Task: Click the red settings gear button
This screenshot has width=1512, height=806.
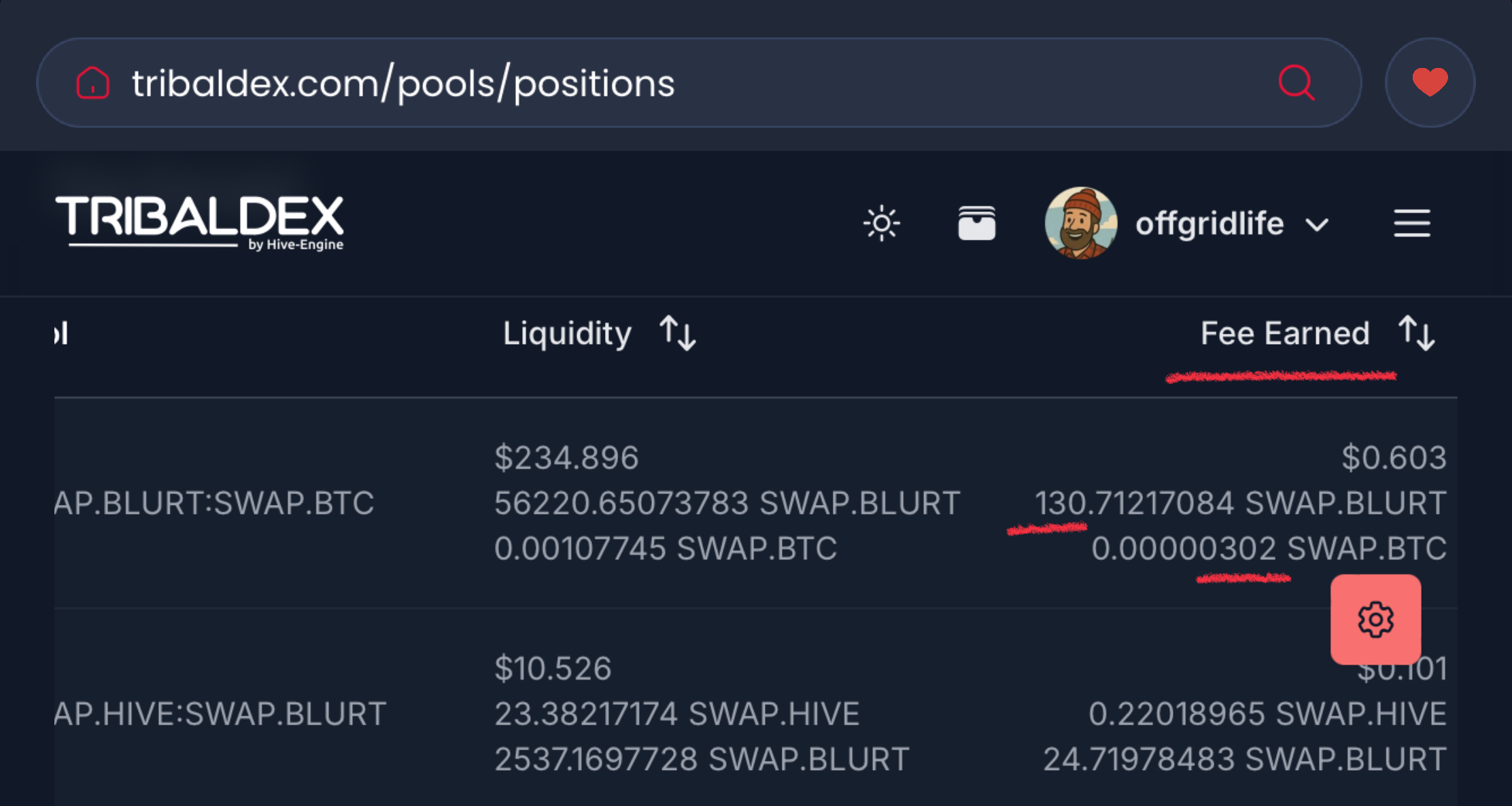Action: tap(1375, 619)
